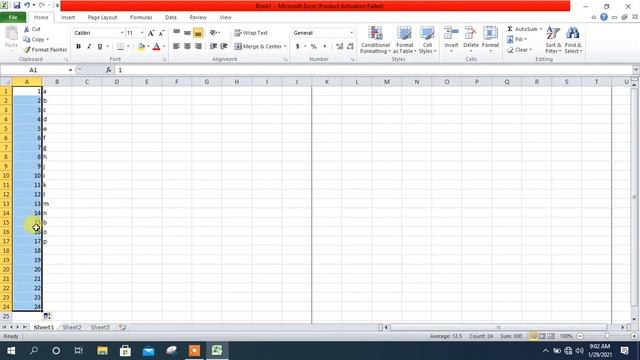Viewport: 640px width, 360px height.
Task: Open the Windows Start menu
Action: [11, 351]
